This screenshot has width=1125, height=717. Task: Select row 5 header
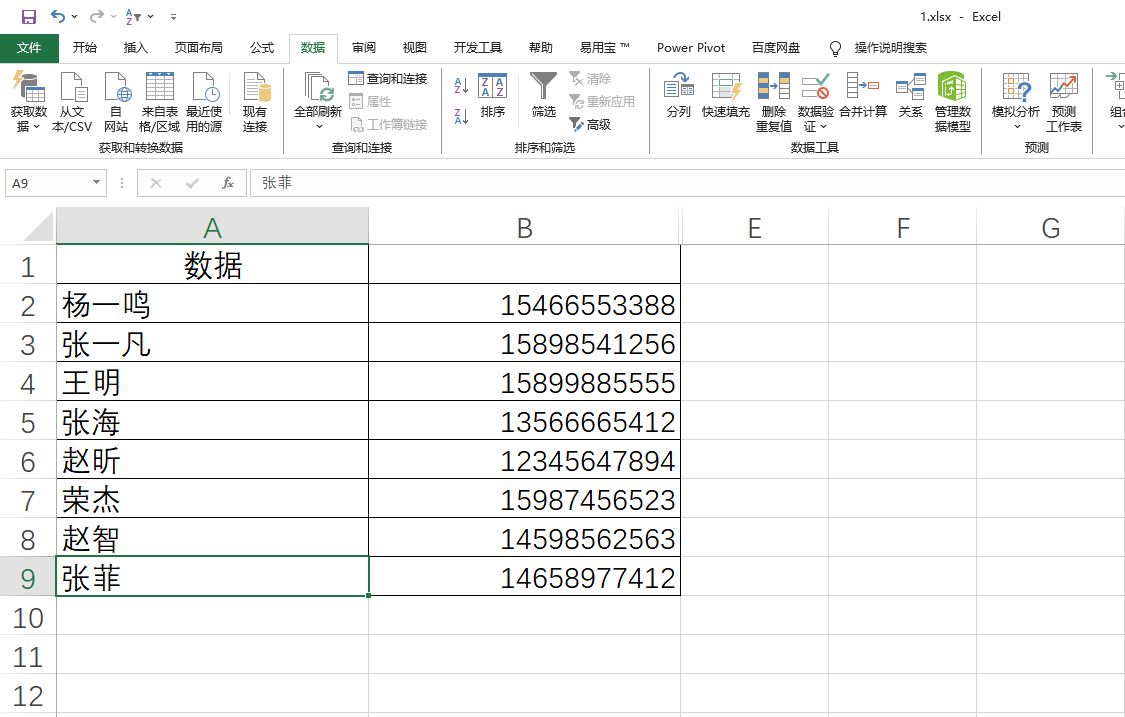[28, 423]
